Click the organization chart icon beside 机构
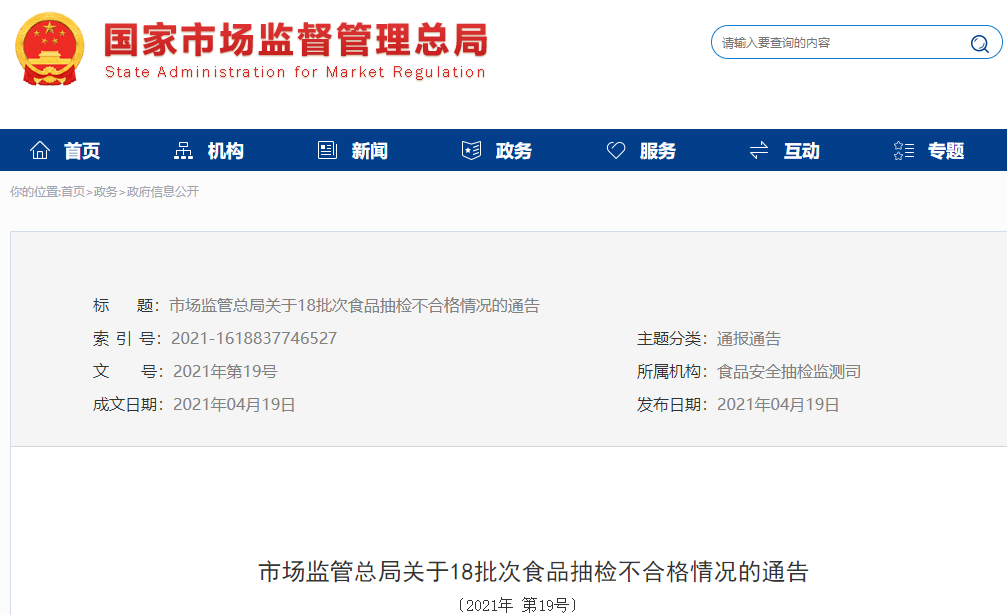1007x615 pixels. (x=183, y=150)
